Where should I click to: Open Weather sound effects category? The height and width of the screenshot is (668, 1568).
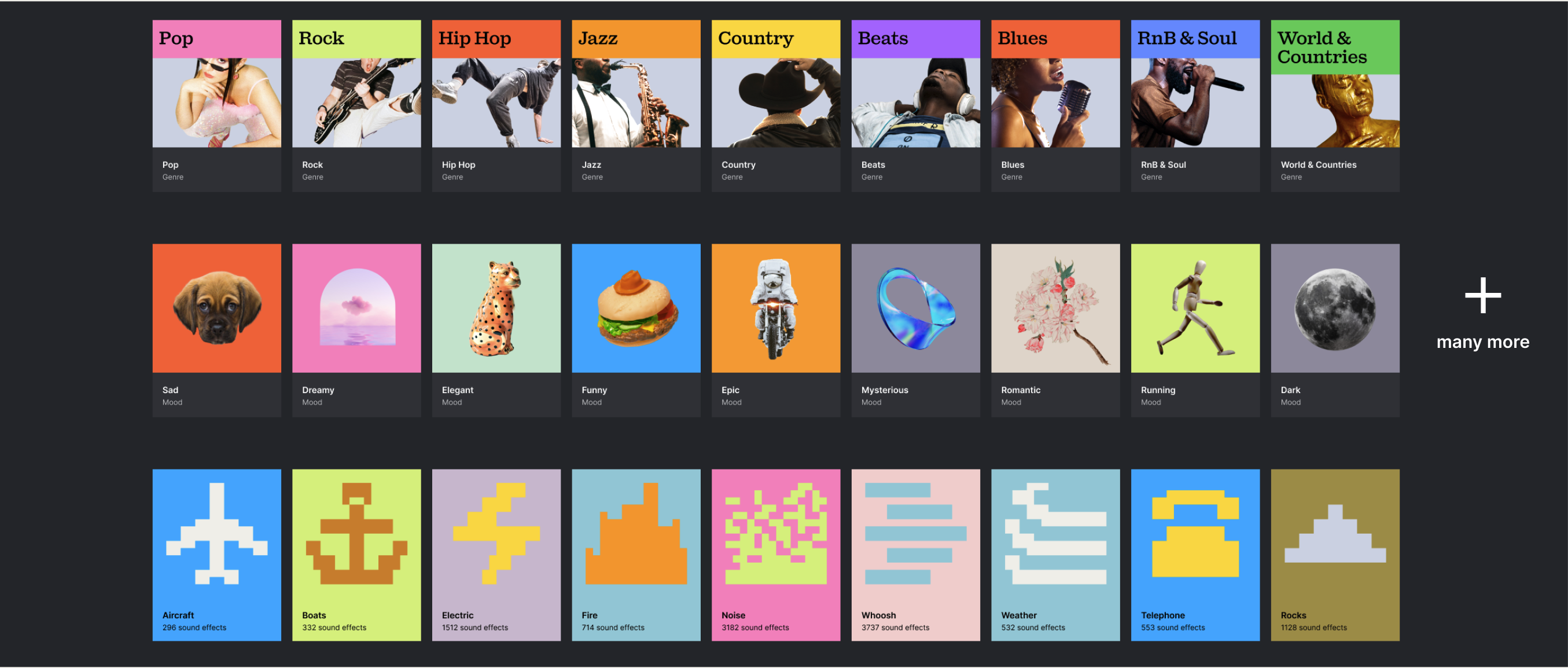click(x=1055, y=554)
